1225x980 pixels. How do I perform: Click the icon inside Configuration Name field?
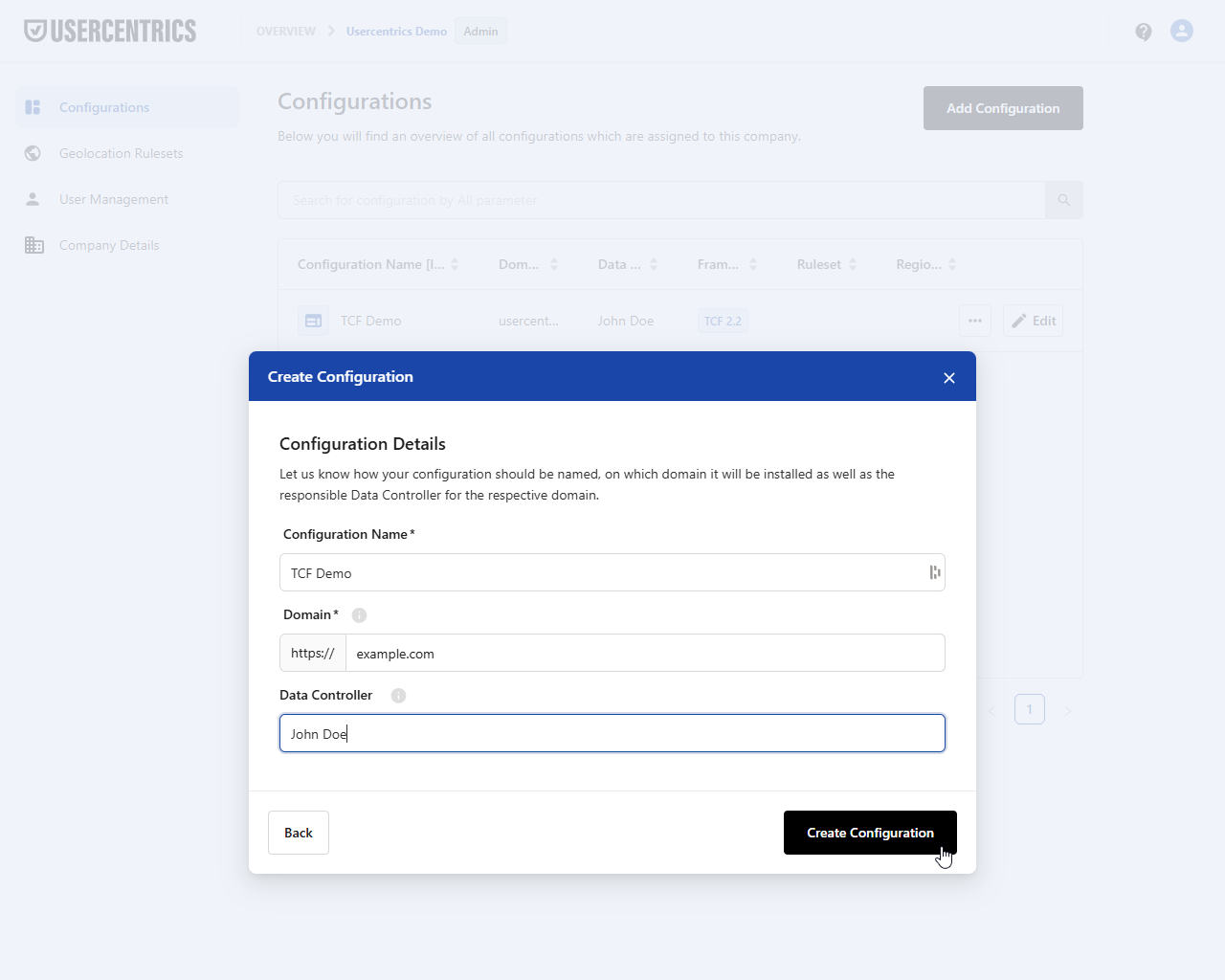tap(935, 572)
